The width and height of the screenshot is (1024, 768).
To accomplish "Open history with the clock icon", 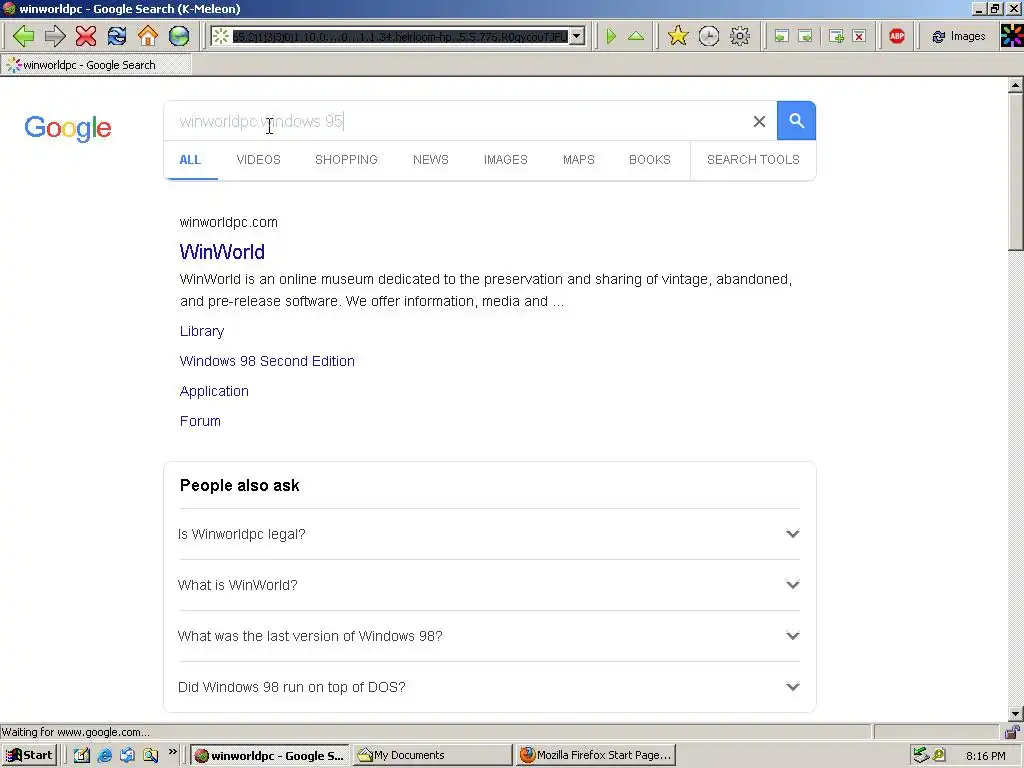I will tap(709, 36).
